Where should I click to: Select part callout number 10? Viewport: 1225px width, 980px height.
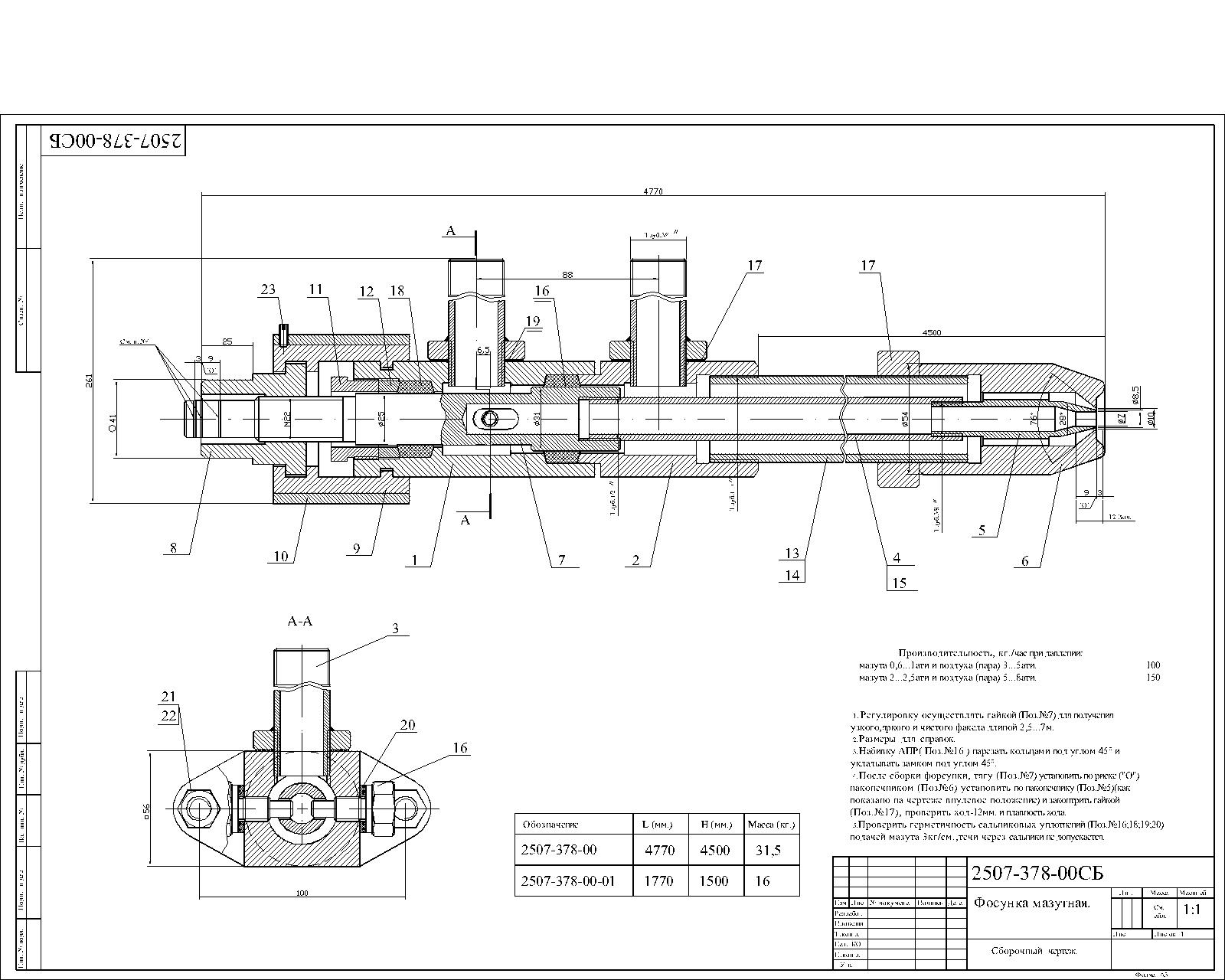point(281,556)
